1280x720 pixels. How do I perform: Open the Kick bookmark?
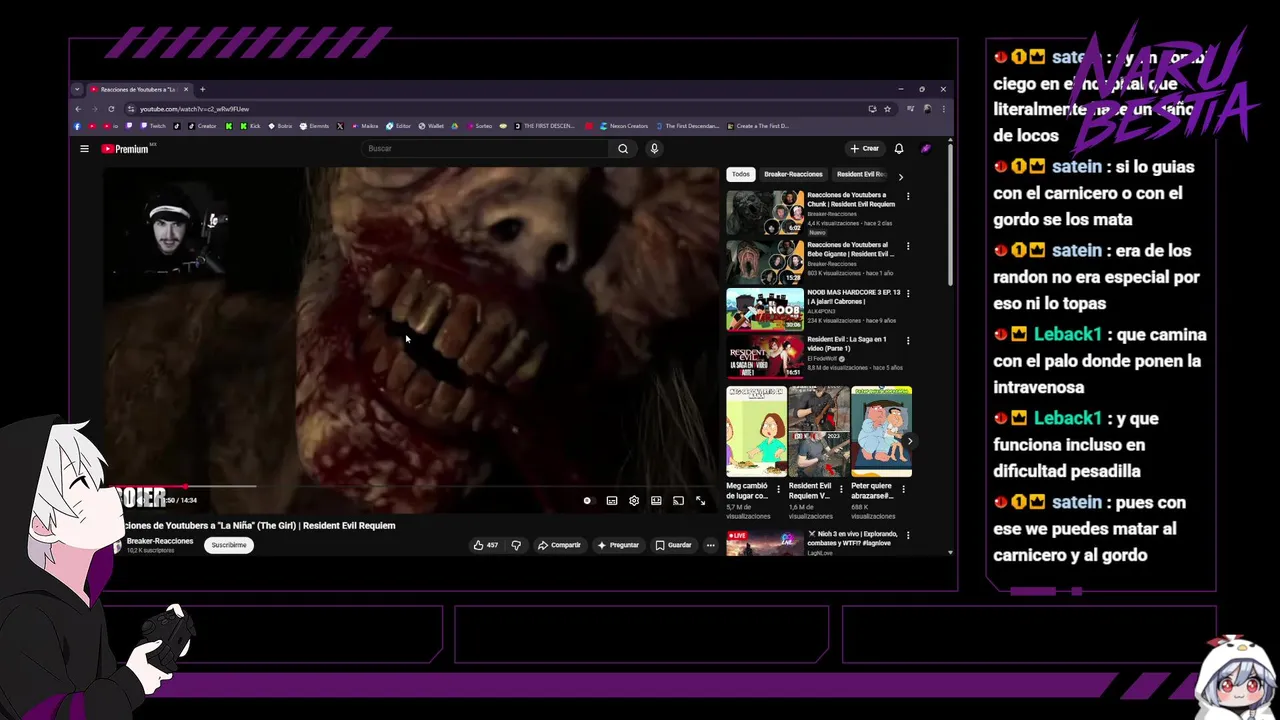tap(249, 126)
